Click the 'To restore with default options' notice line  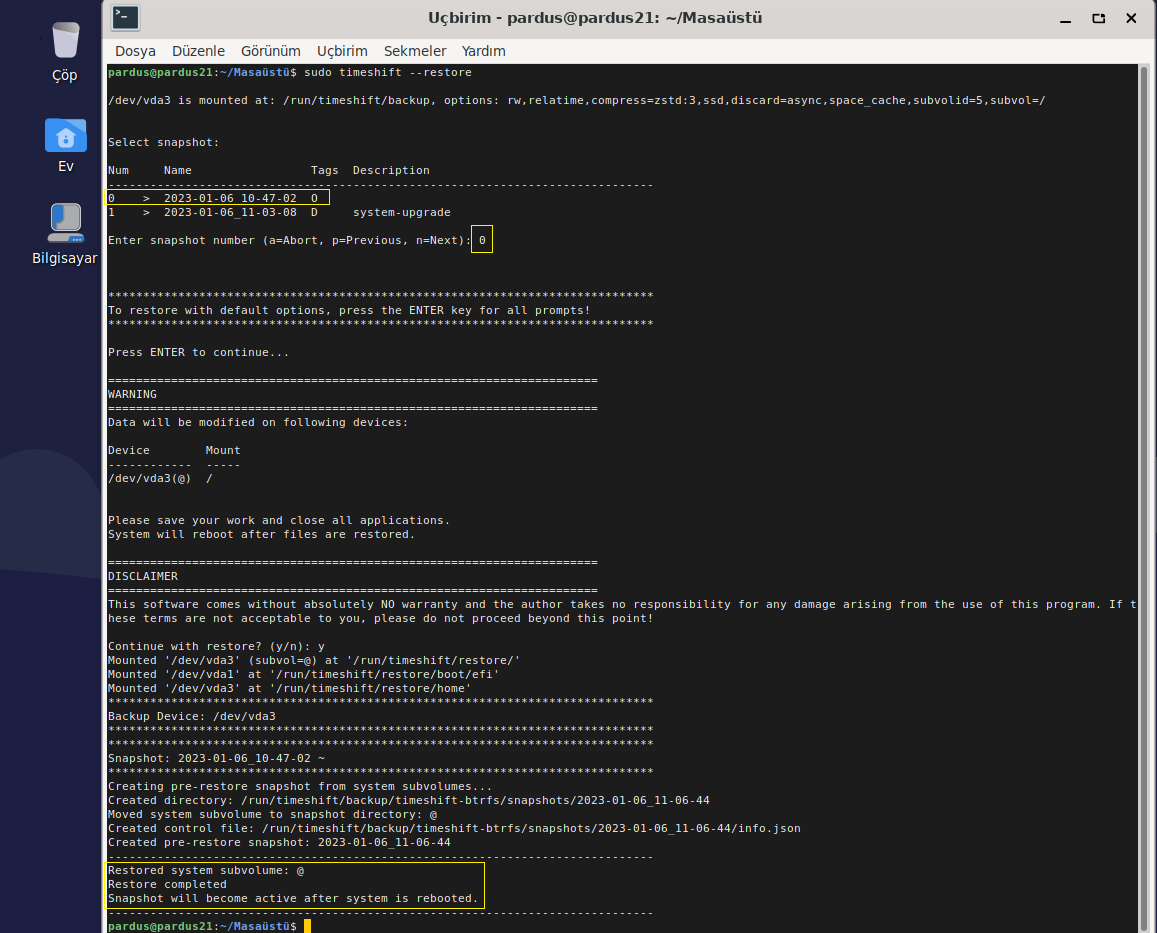349,310
